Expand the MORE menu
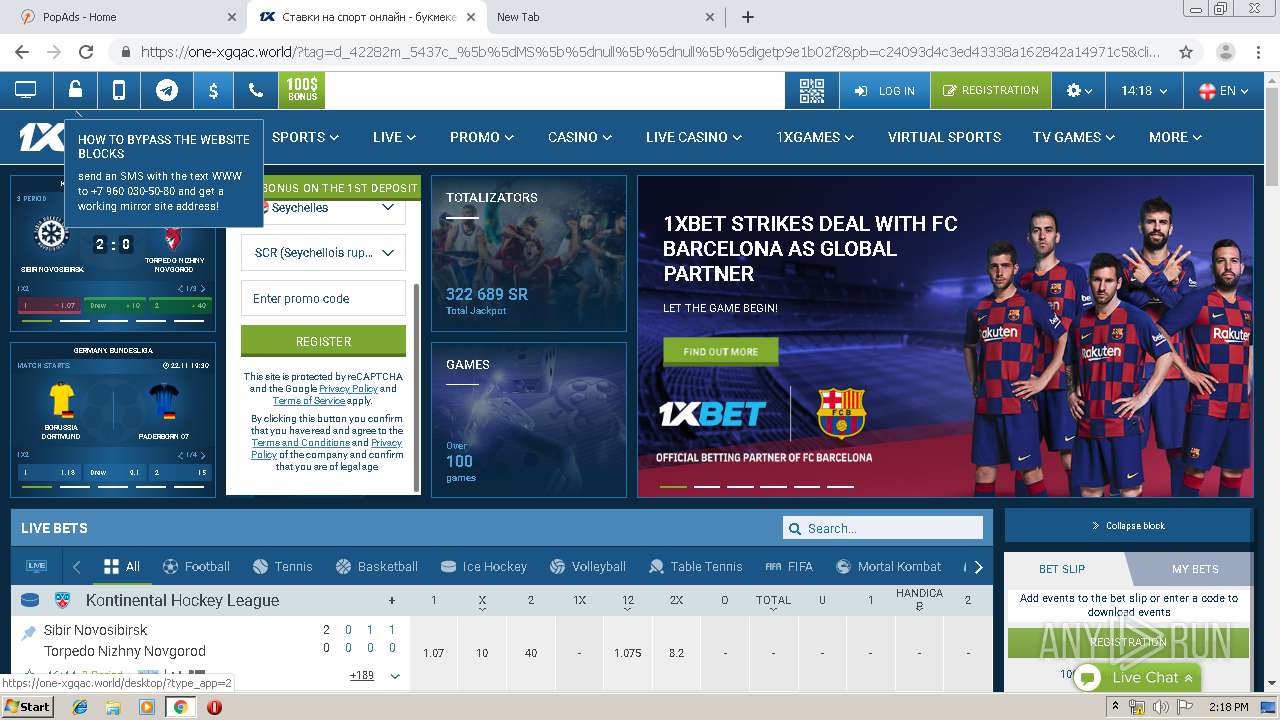This screenshot has width=1280, height=720. click(1175, 137)
